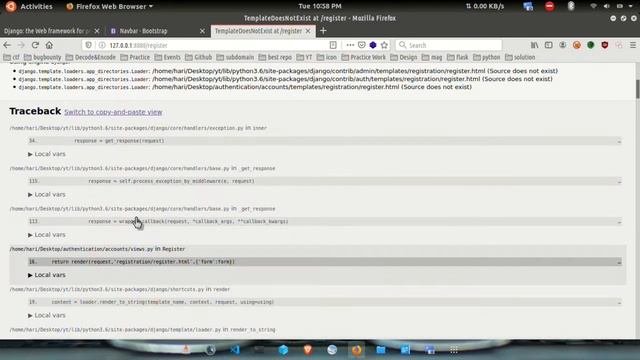
Task: Open the python bookmark folder
Action: (x=487, y=57)
